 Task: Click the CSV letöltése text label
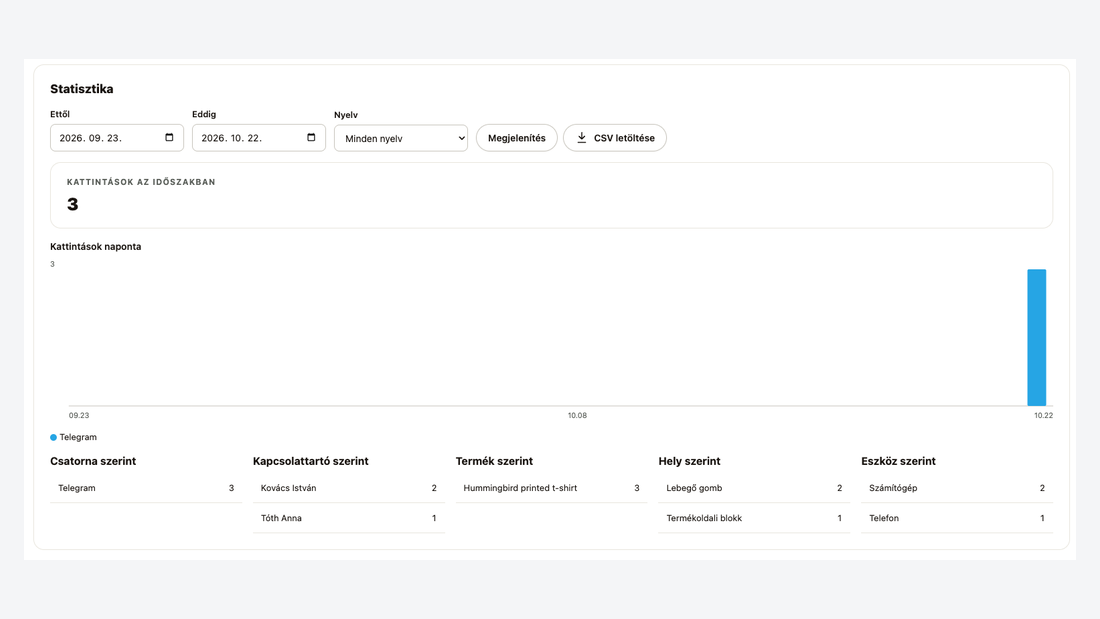pyautogui.click(x=624, y=138)
